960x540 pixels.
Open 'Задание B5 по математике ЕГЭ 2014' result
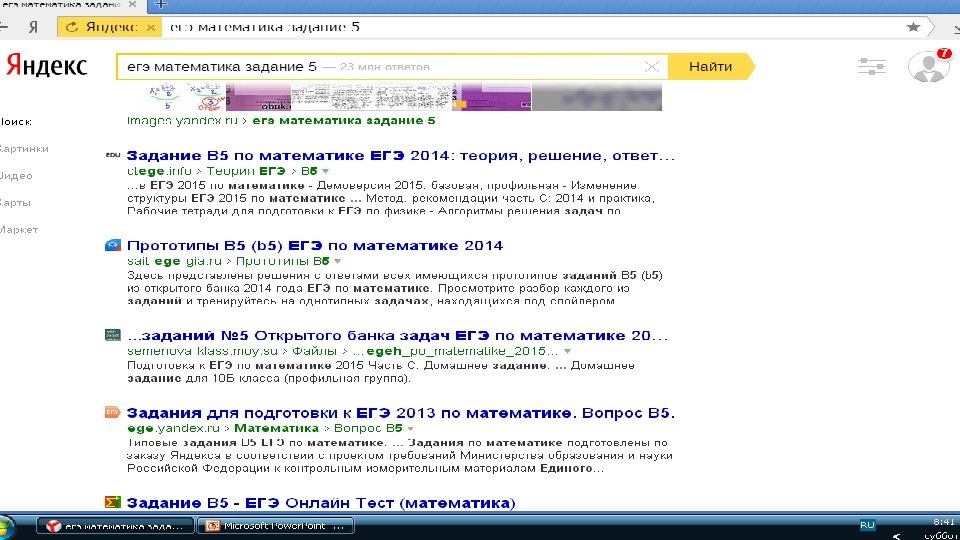pyautogui.click(x=401, y=156)
